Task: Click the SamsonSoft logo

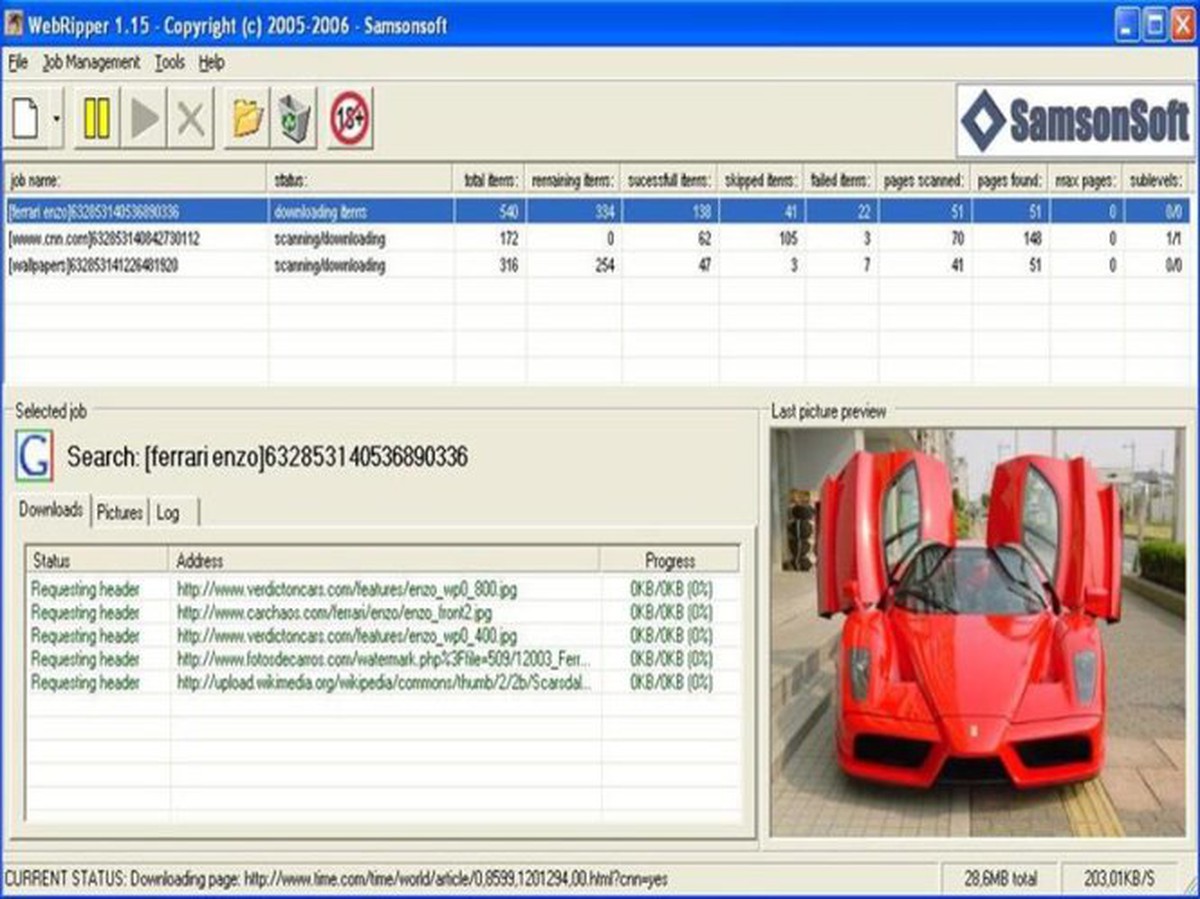Action: click(1073, 121)
